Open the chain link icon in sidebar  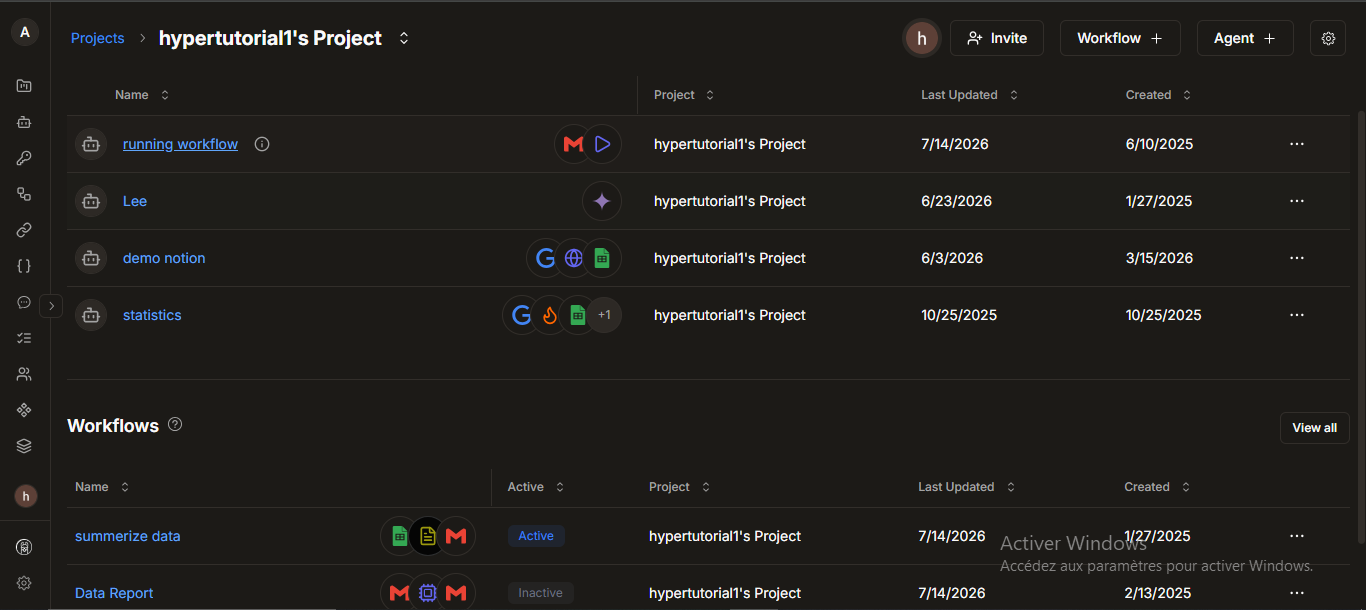pos(24,230)
